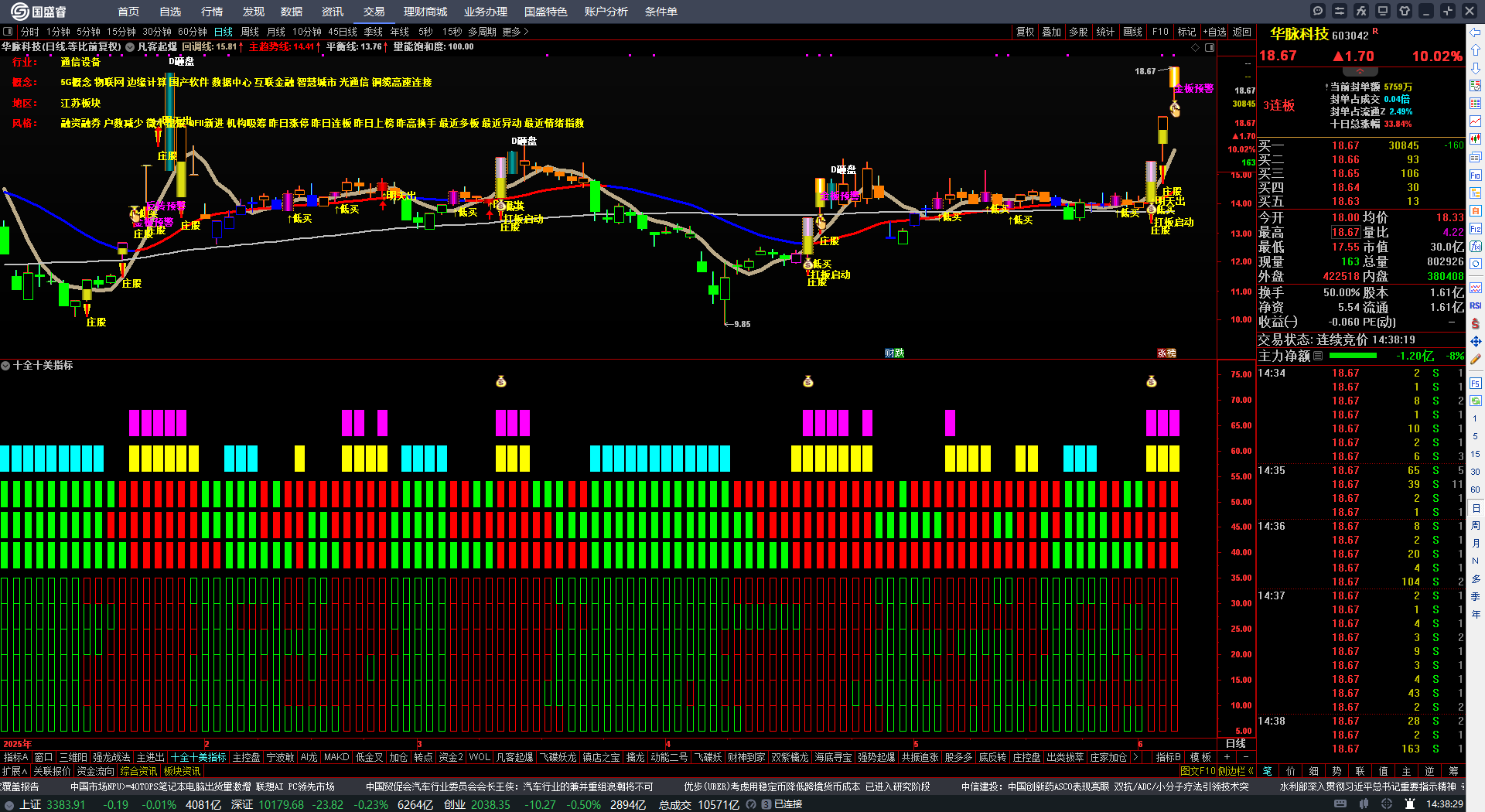Open the fx formula icon in title bar
Viewport: 1485px width, 812px height.
click(x=1361, y=11)
